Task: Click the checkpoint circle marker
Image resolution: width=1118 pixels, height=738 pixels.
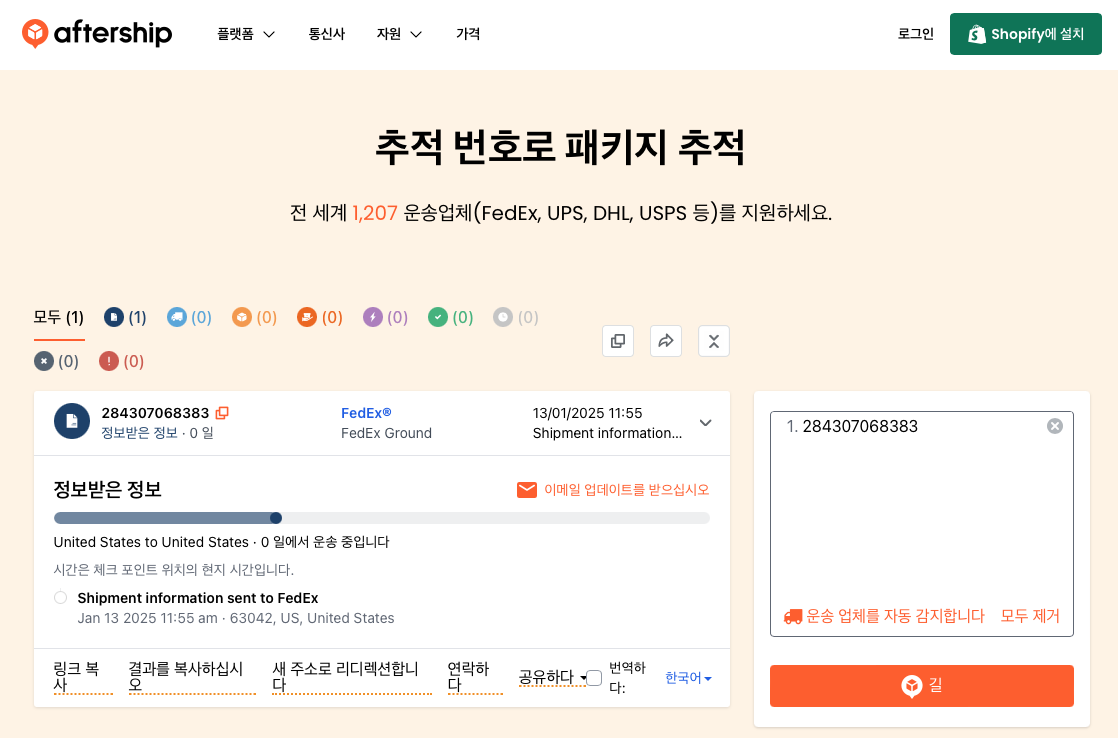Action: 61,598
